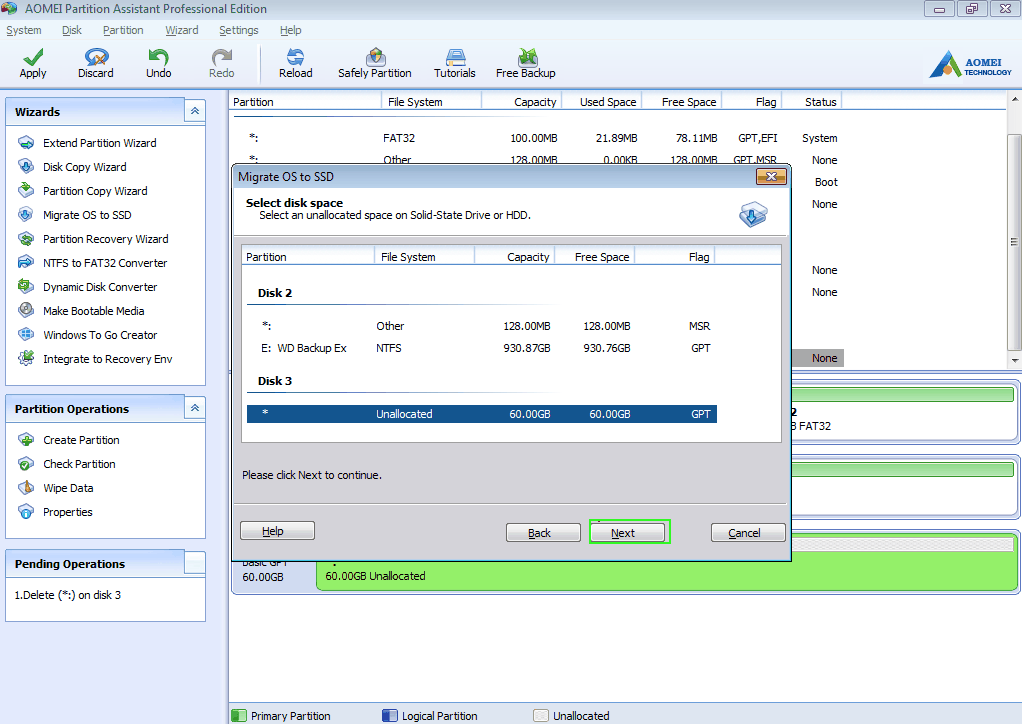Open the Settings menu
The image size is (1022, 724).
point(239,30)
